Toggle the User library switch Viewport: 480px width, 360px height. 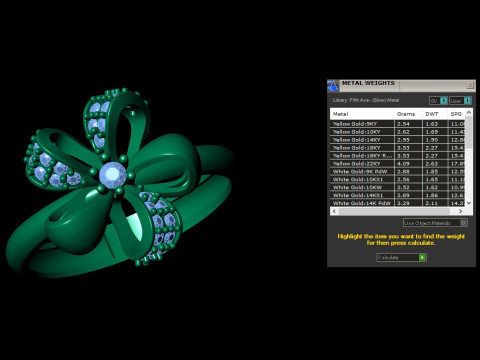point(460,100)
